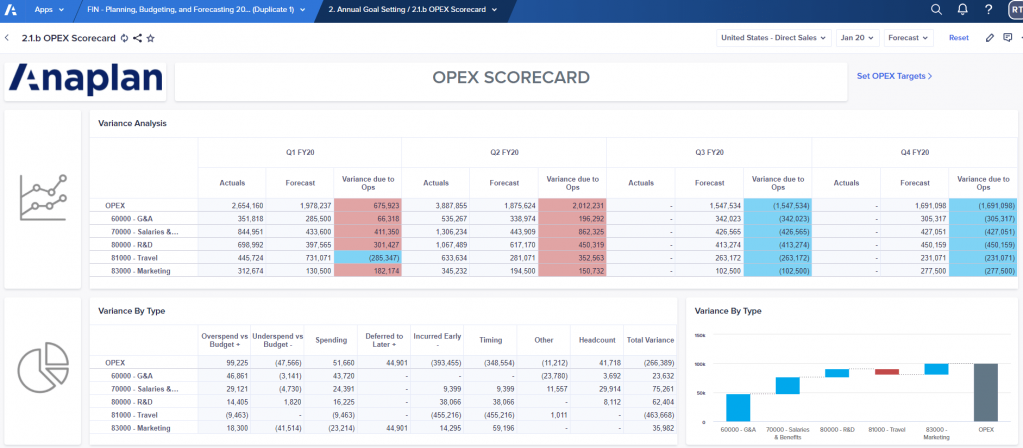
Task: Select red variance cell 2,012,231
Action: coord(572,205)
